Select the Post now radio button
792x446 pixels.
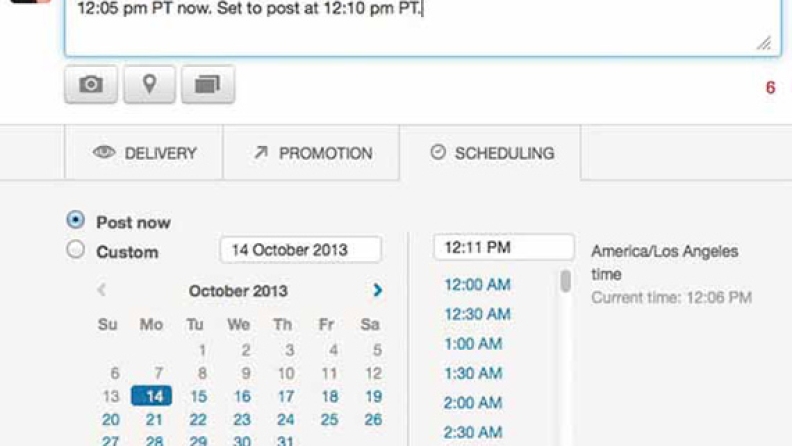(75, 220)
